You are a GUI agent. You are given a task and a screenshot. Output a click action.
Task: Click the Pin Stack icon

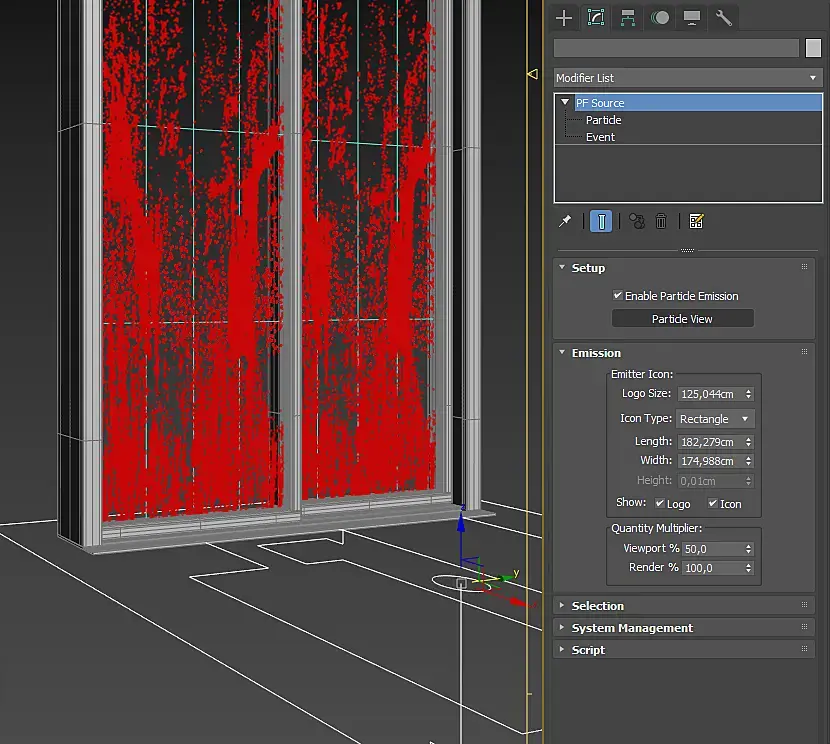click(566, 221)
